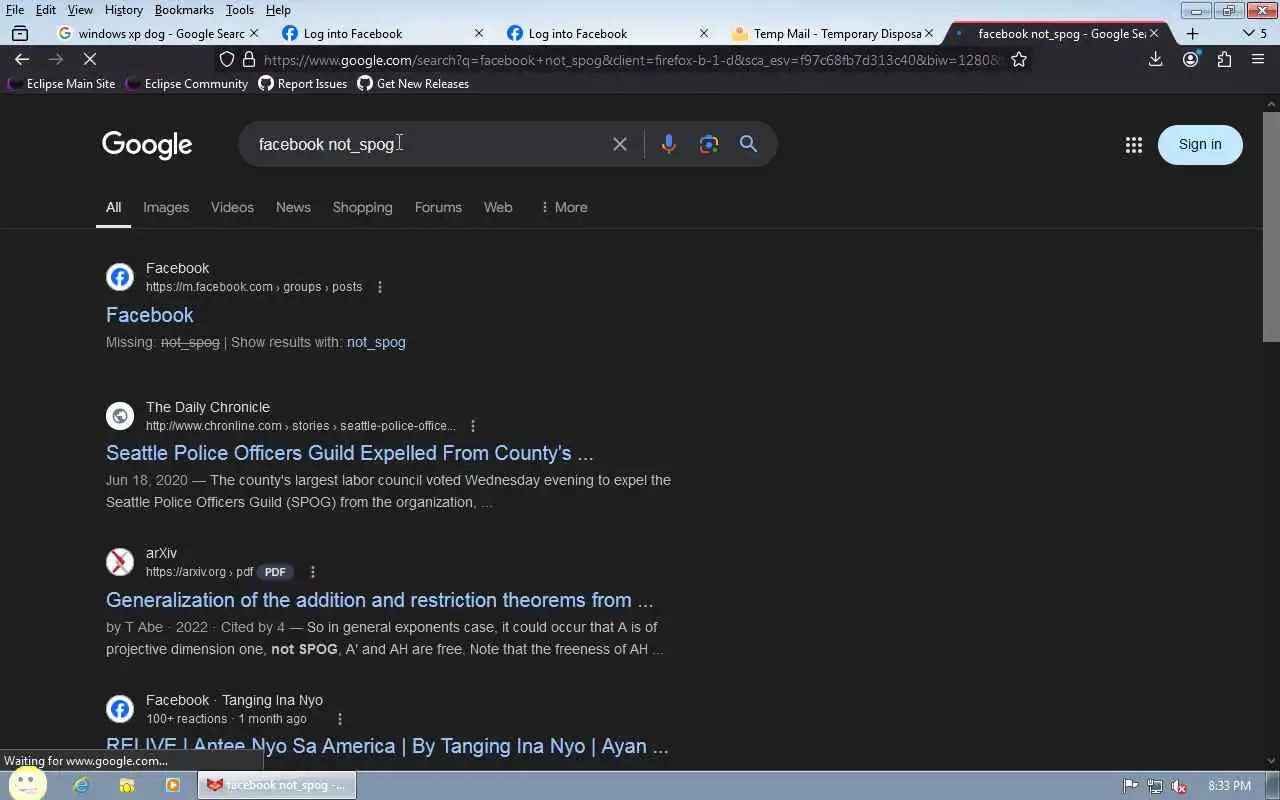Open the Facebook result title link
Screen dimensions: 1280x800
pos(150,315)
